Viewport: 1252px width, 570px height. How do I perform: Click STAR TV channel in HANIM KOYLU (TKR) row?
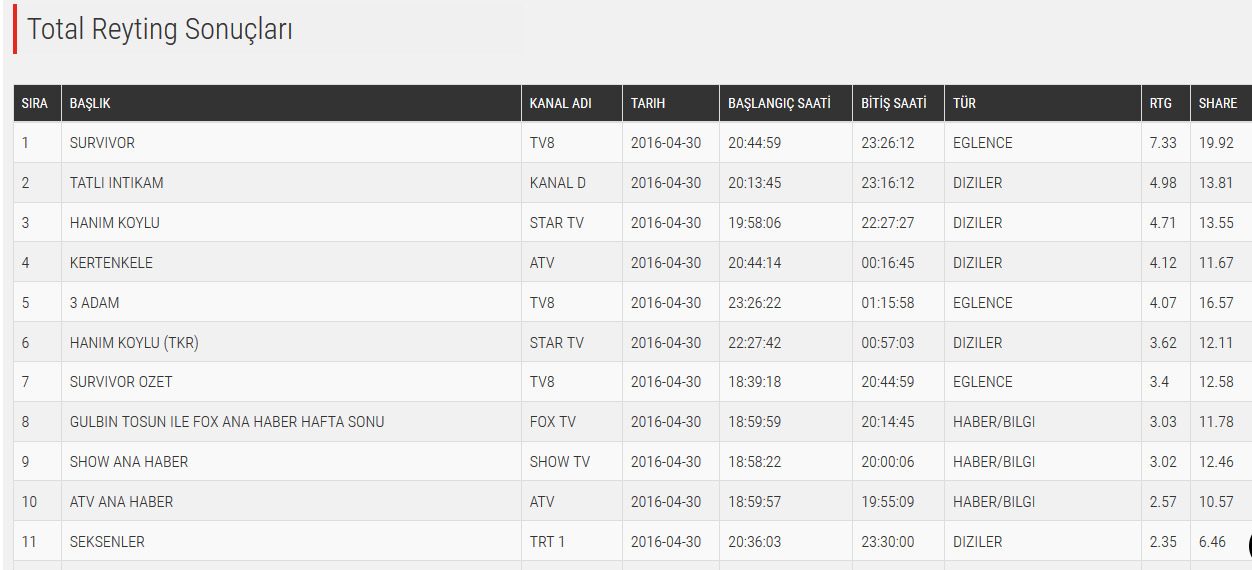tap(556, 342)
